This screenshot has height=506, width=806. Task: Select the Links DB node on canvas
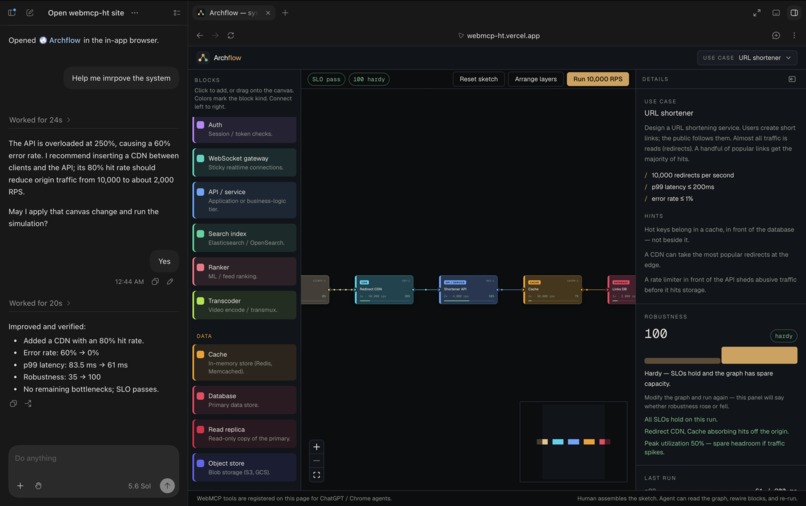[621, 290]
